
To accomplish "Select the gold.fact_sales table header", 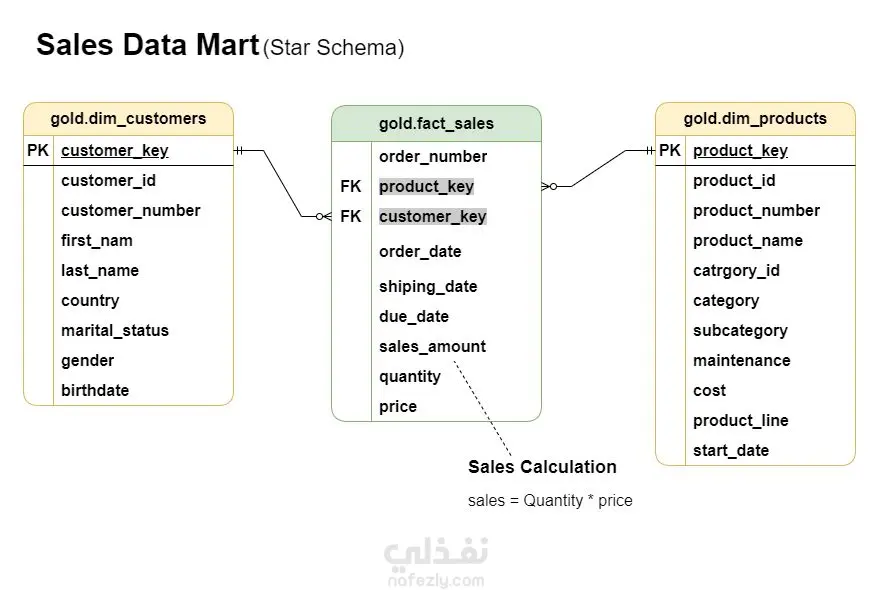I will pos(436,124).
